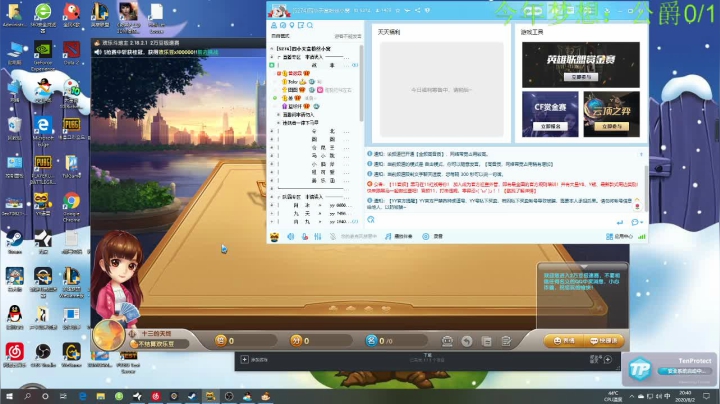Image resolution: width=720 pixels, height=404 pixels.
Task: Click the YY channel list scrollbar
Action: [x=361, y=83]
